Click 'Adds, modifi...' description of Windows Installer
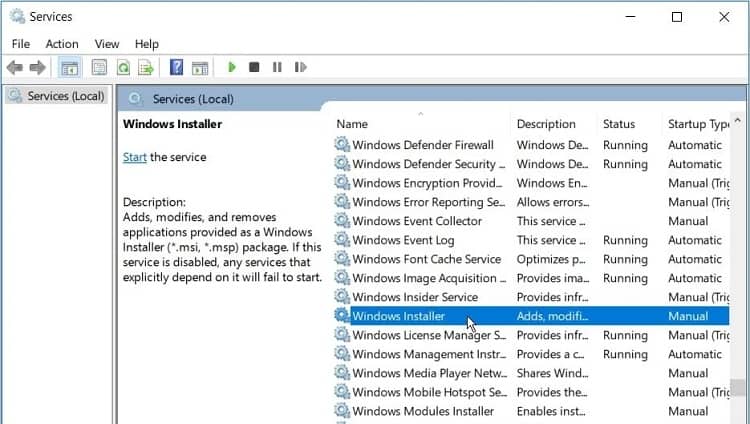The image size is (750, 424). (x=552, y=316)
